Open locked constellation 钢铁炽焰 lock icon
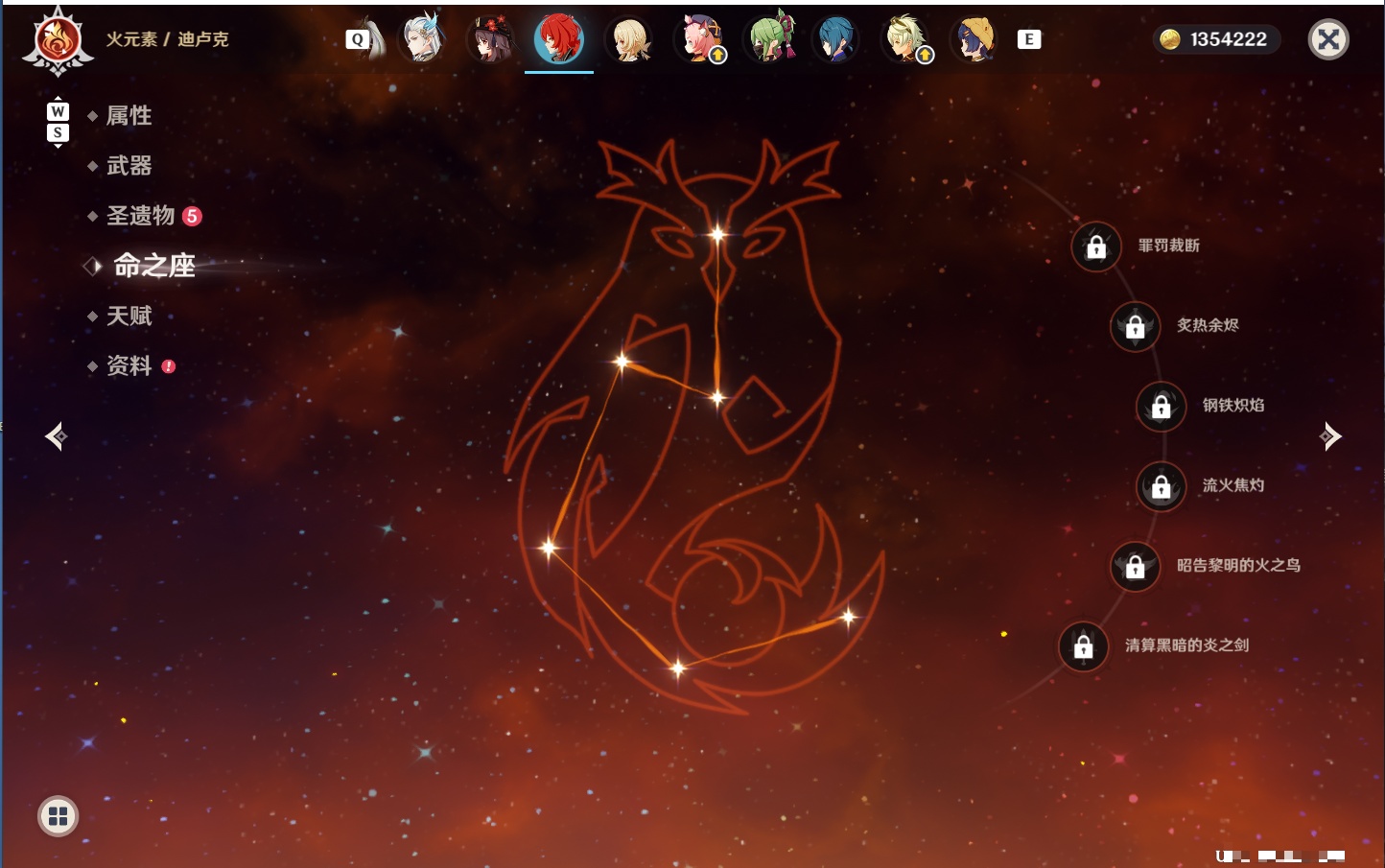The image size is (1385, 868). coord(1162,406)
